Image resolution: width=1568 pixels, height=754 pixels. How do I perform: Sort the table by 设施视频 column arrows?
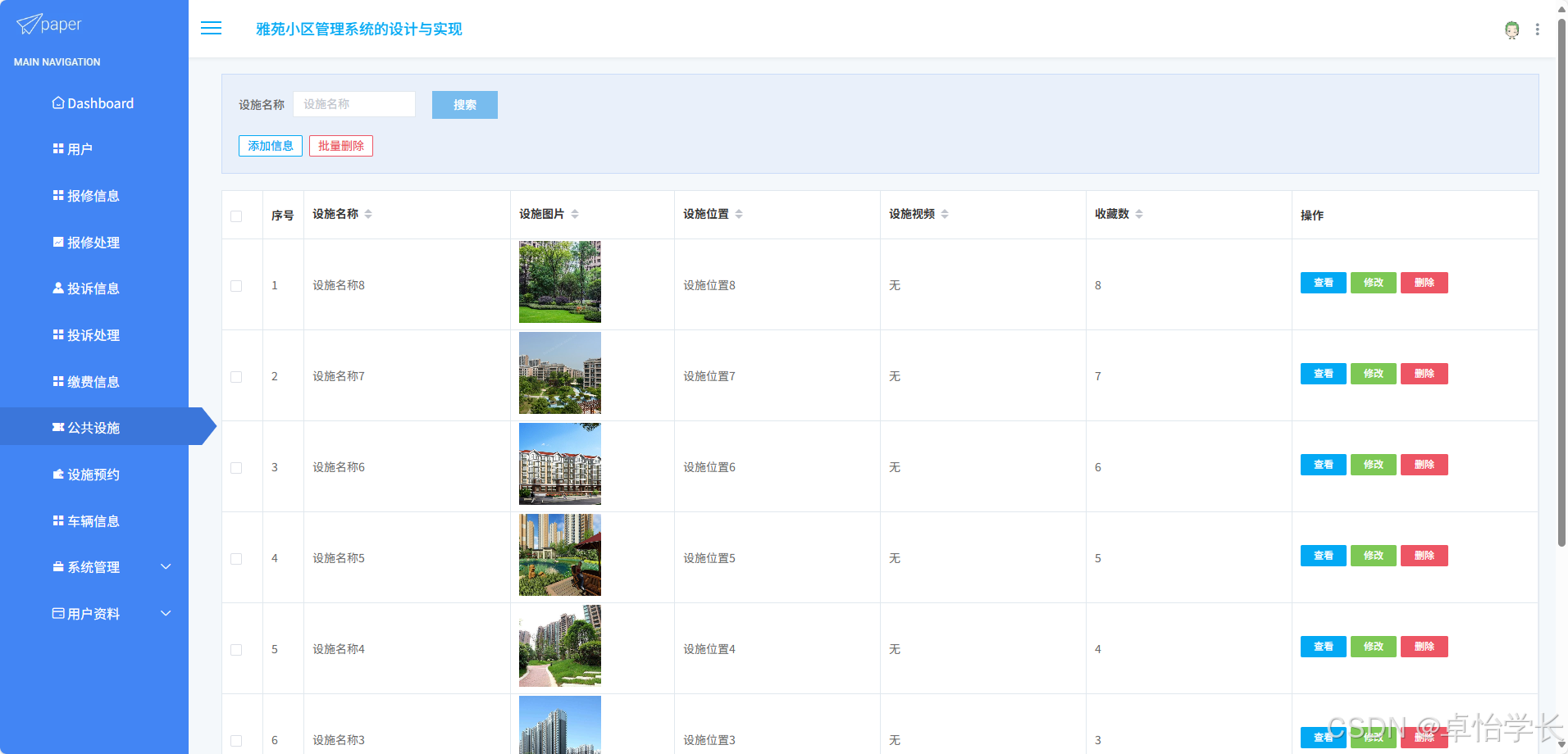(945, 214)
